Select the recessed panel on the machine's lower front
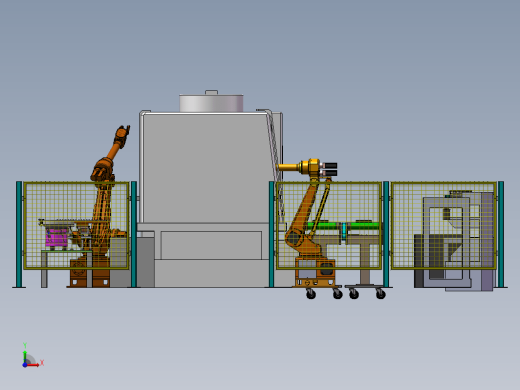The height and width of the screenshot is (390, 520). [x=211, y=245]
